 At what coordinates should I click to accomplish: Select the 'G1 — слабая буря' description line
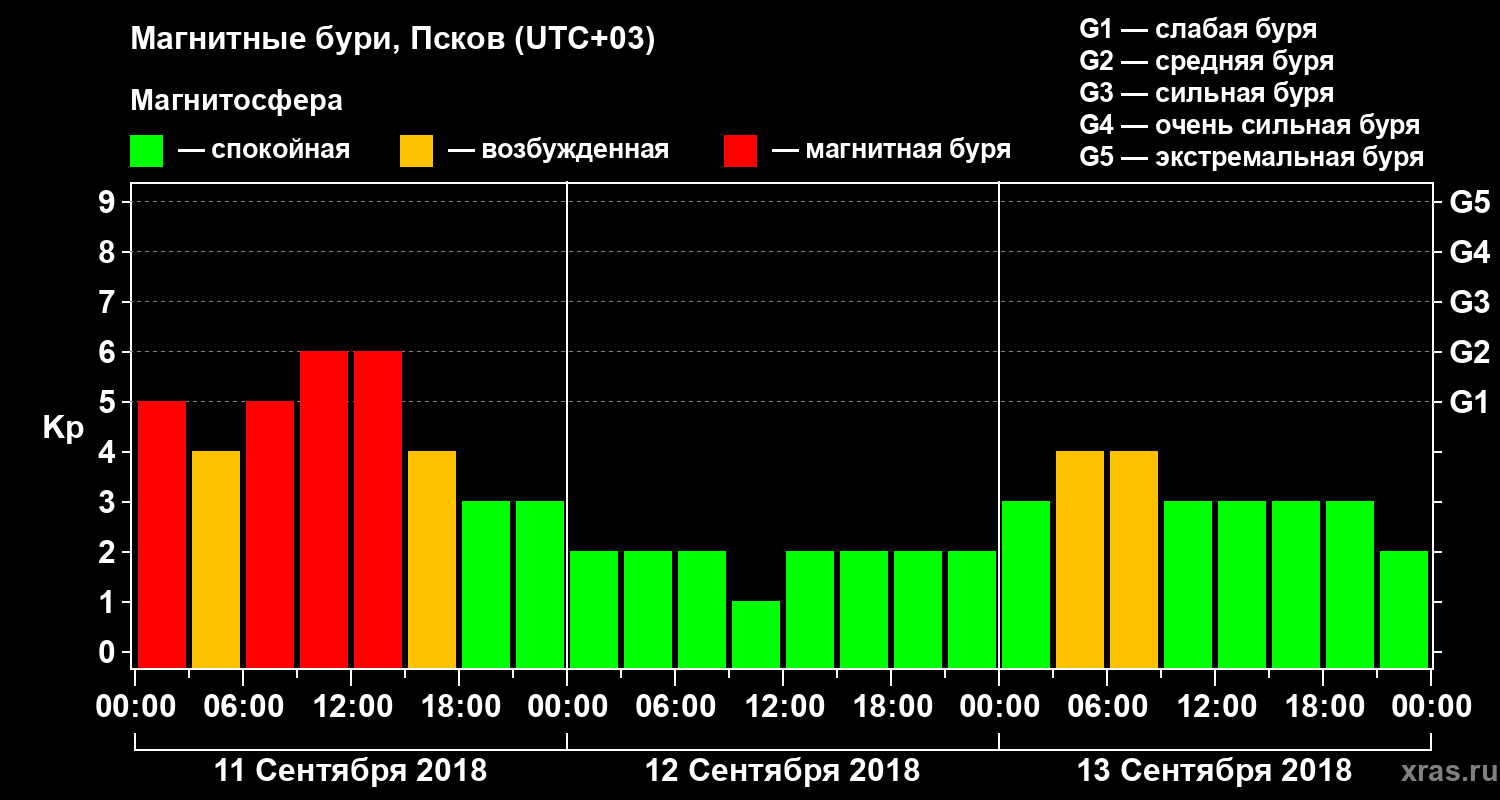pyautogui.click(x=1198, y=28)
